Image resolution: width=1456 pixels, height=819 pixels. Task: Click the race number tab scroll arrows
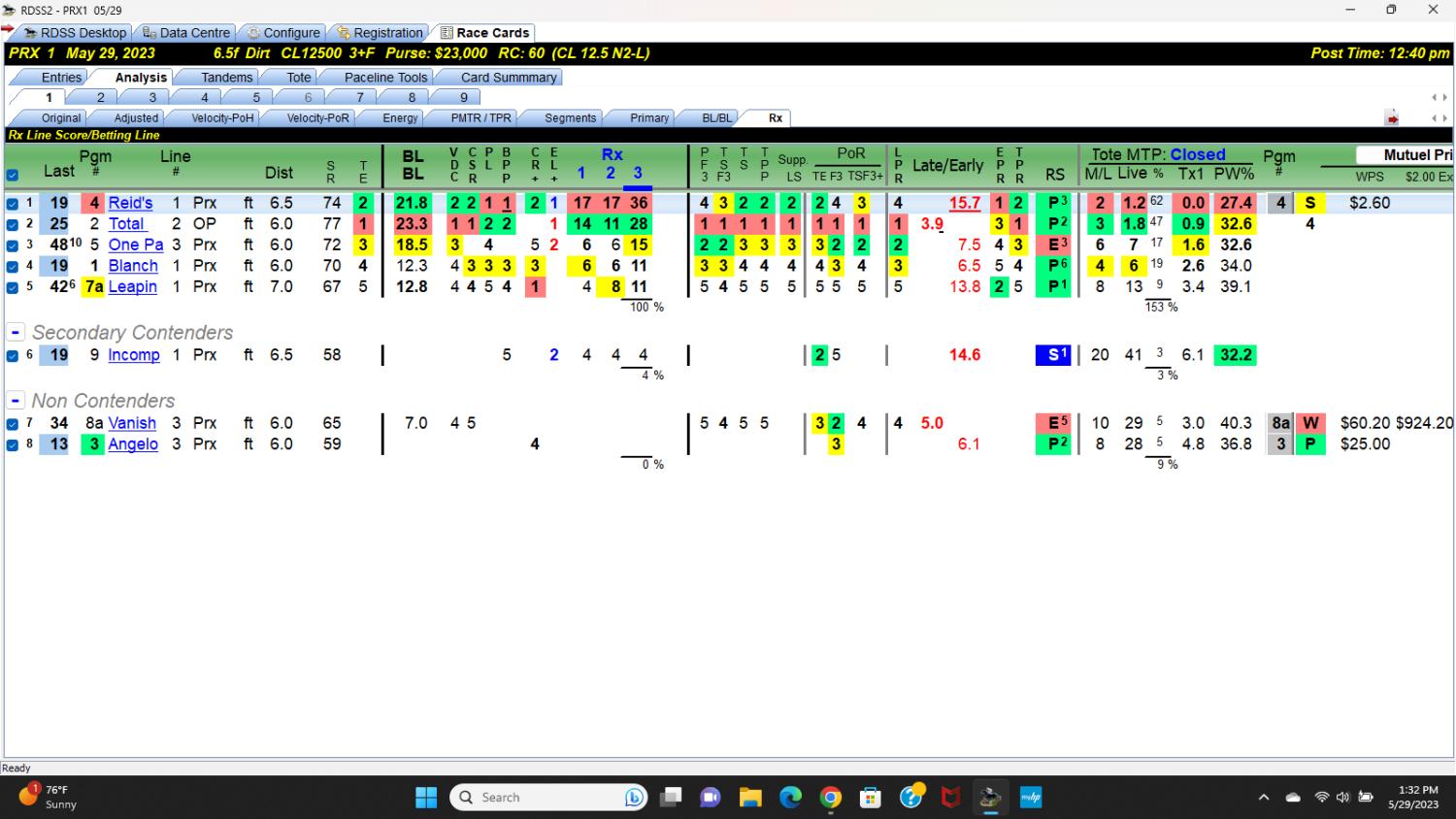click(x=1439, y=97)
